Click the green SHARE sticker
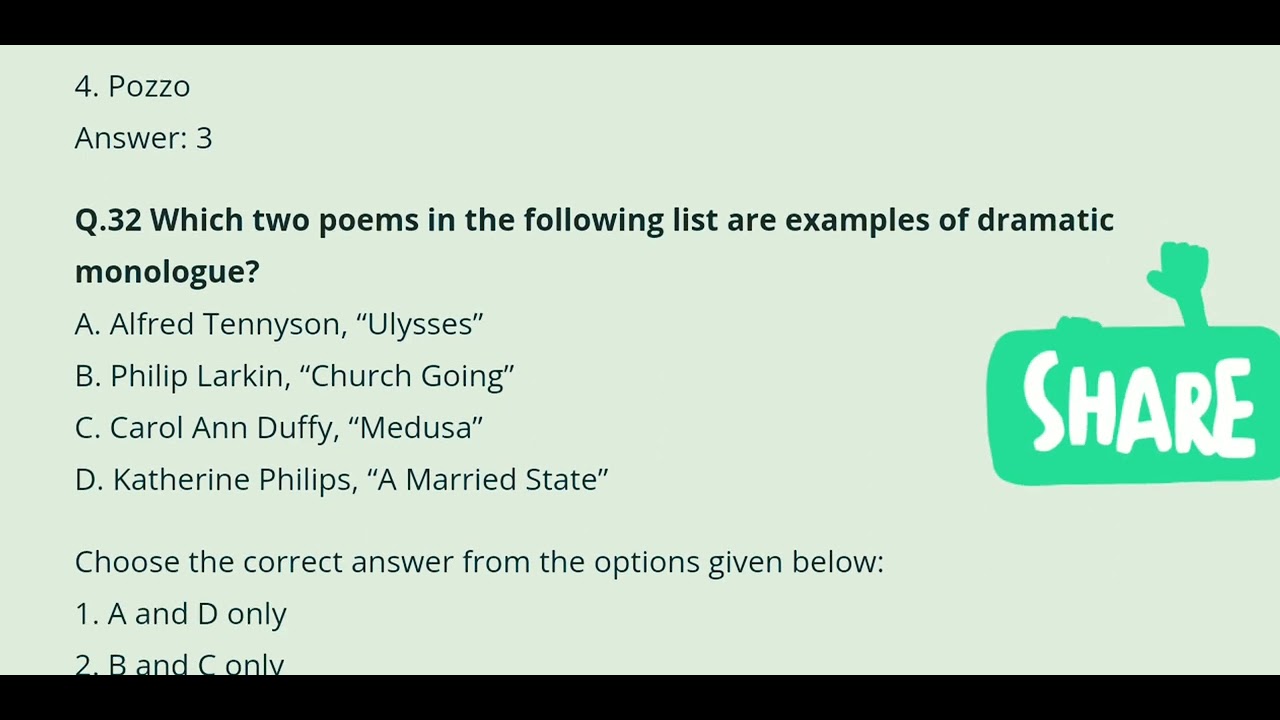Viewport: 1280px width, 720px height. 1135,405
